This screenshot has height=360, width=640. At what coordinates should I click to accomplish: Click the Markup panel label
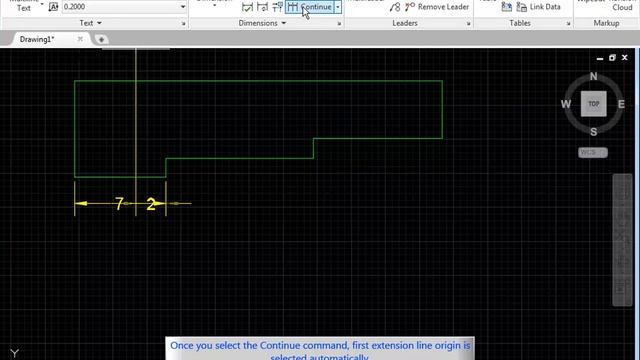[606, 23]
